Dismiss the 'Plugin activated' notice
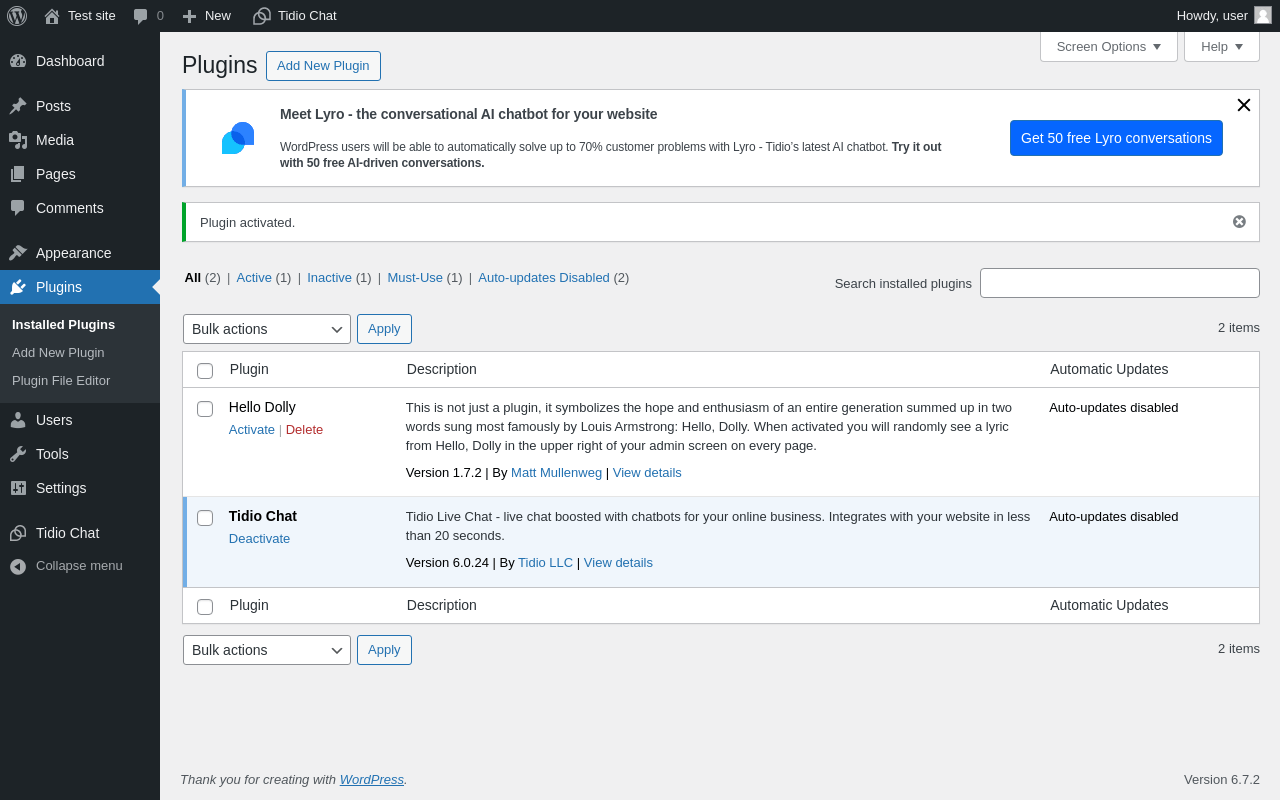Screen dimensions: 1280x800 (1239, 222)
